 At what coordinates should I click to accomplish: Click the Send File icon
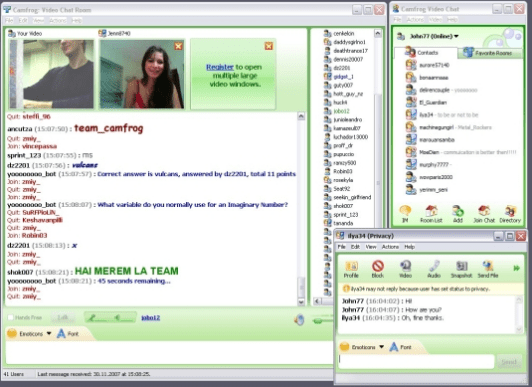pos(488,269)
